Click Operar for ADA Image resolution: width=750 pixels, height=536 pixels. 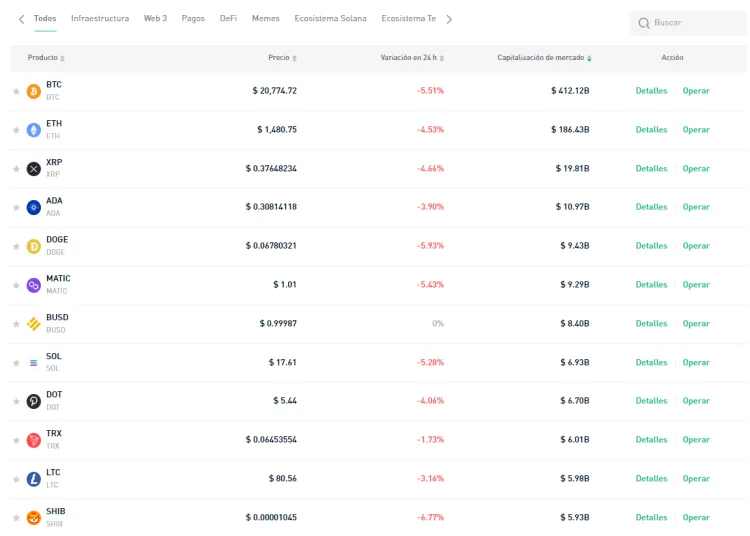696,207
